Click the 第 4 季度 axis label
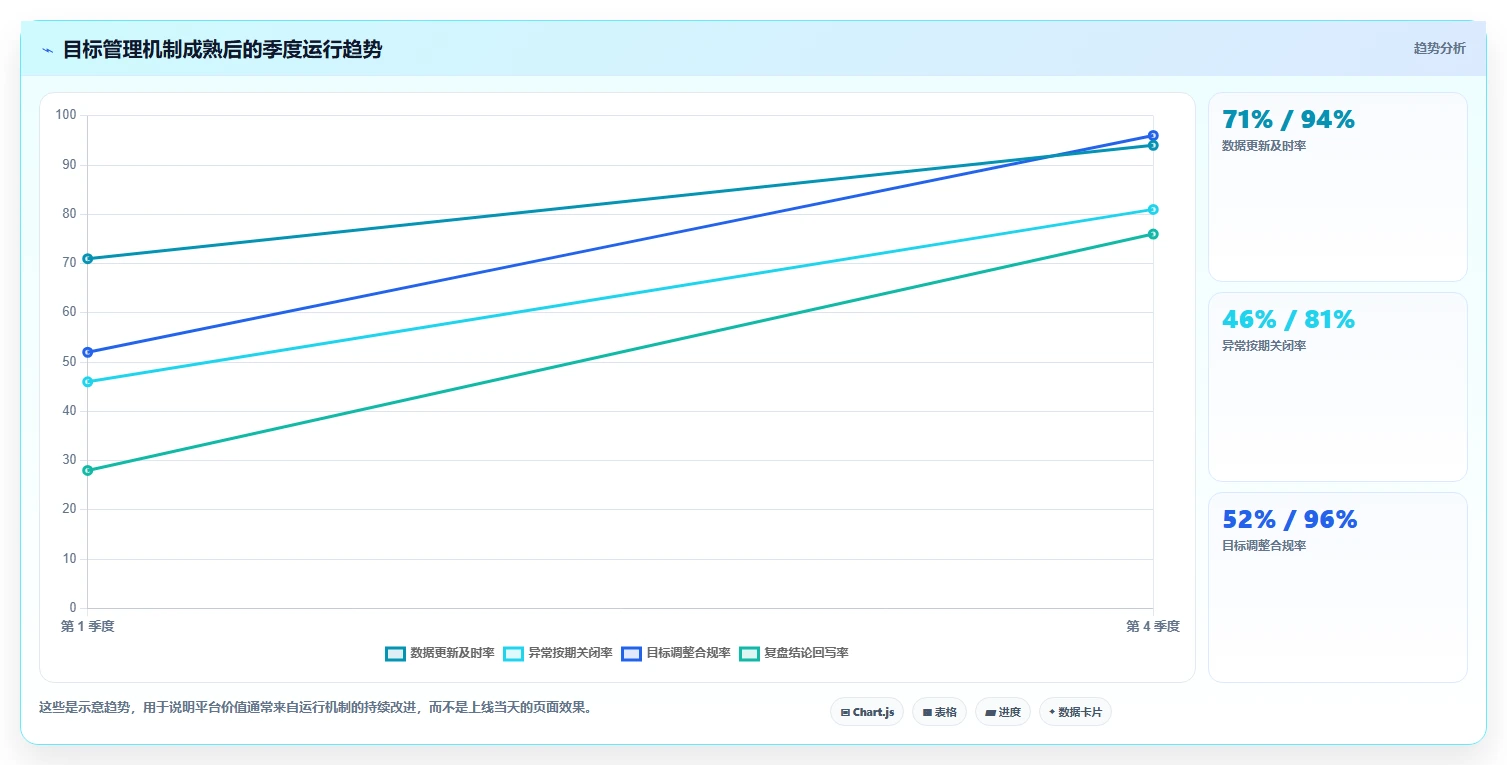Screen dimensions: 1507x765 [1153, 626]
